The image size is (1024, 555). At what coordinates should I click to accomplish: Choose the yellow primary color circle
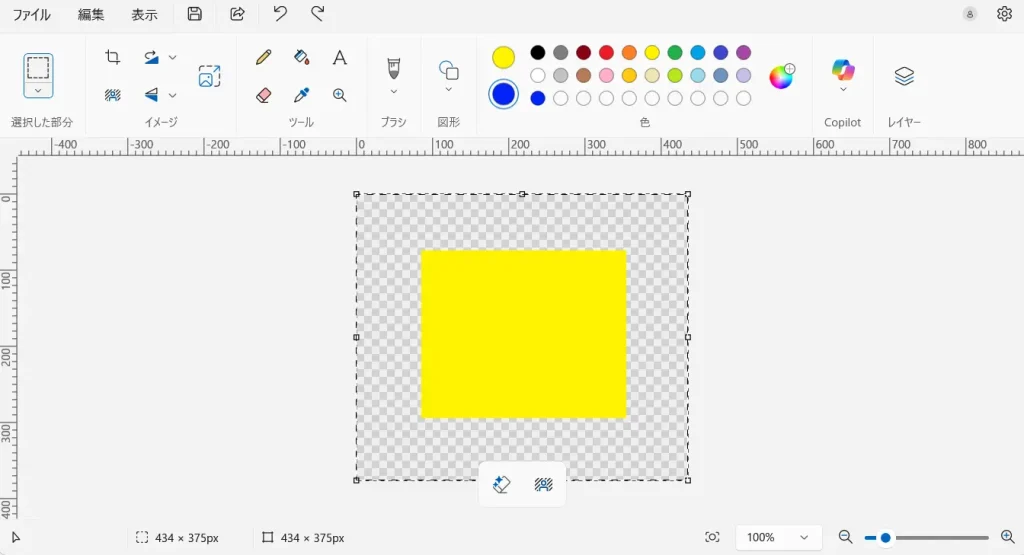click(x=503, y=57)
